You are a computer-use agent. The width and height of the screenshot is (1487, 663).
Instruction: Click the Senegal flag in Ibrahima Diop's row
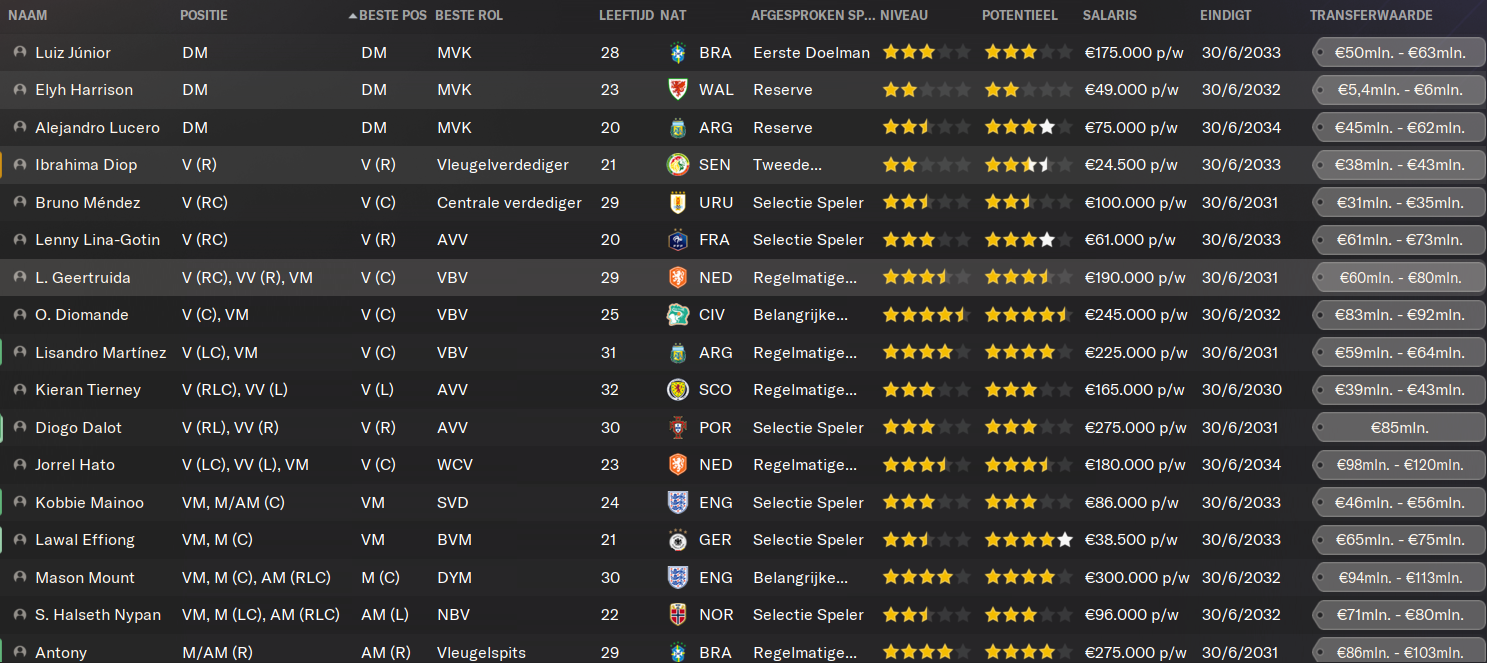tap(678, 165)
